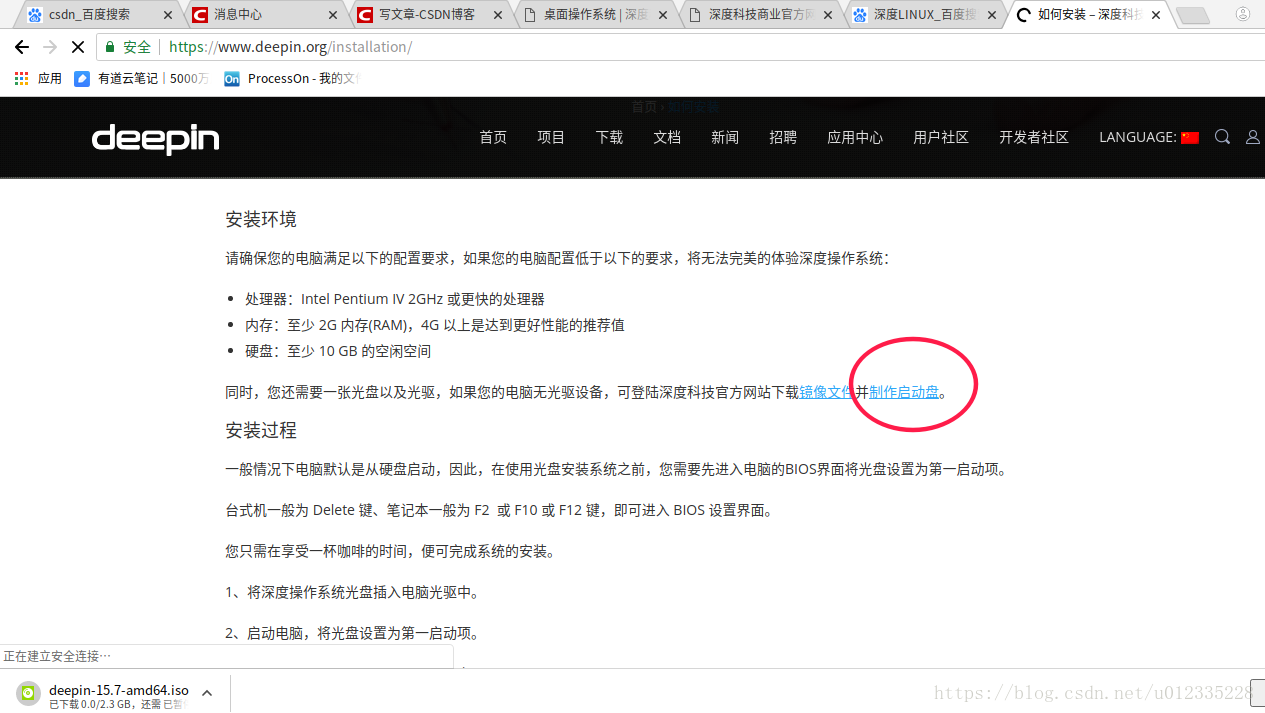Open 招聘 in the site navigation
The height and width of the screenshot is (713, 1265).
pyautogui.click(x=783, y=138)
